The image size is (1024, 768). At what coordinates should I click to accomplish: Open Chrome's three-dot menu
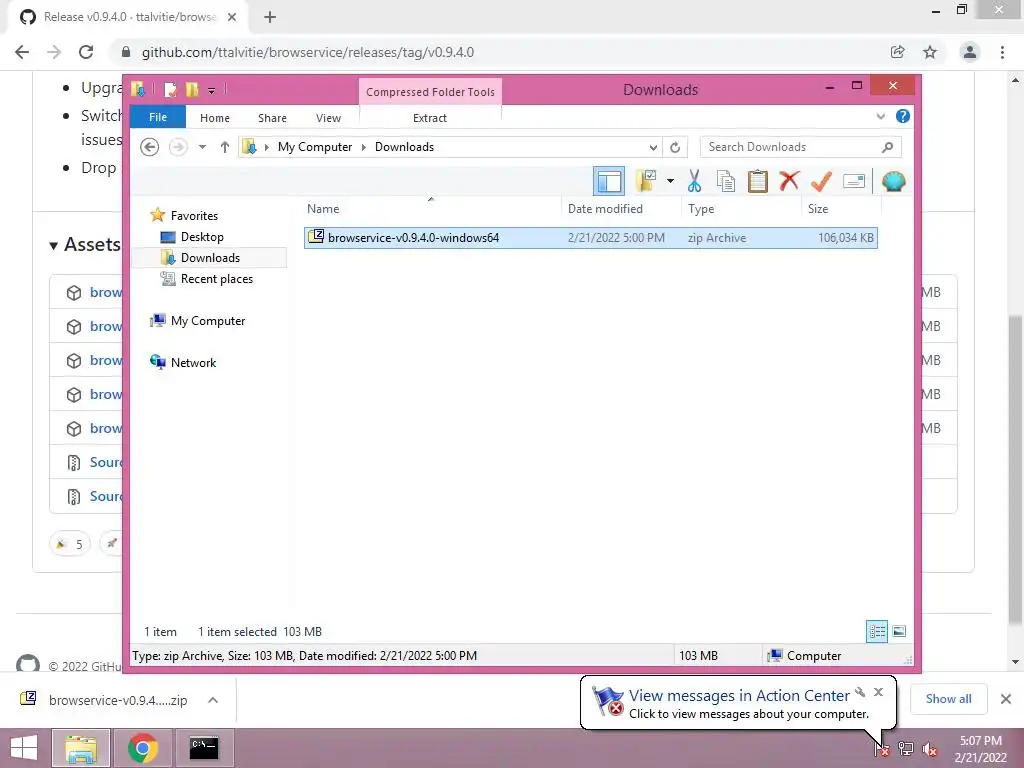[x=1002, y=52]
